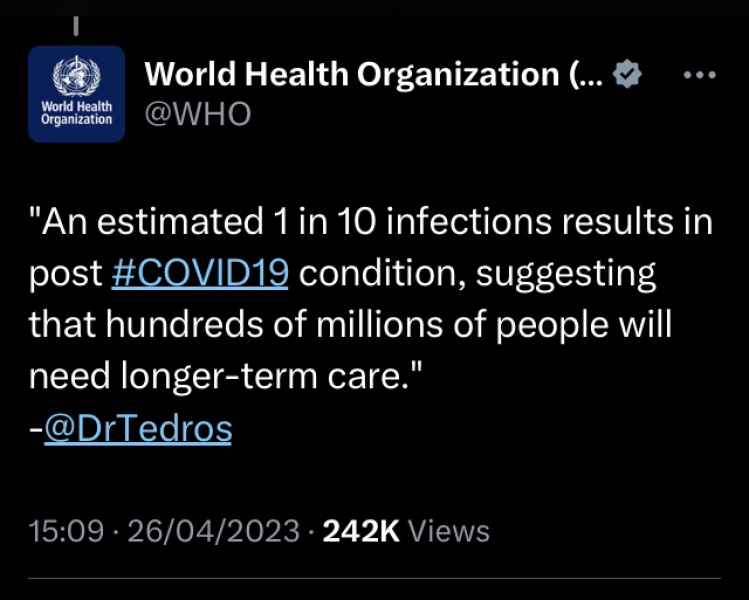Click the Views label

(450, 530)
